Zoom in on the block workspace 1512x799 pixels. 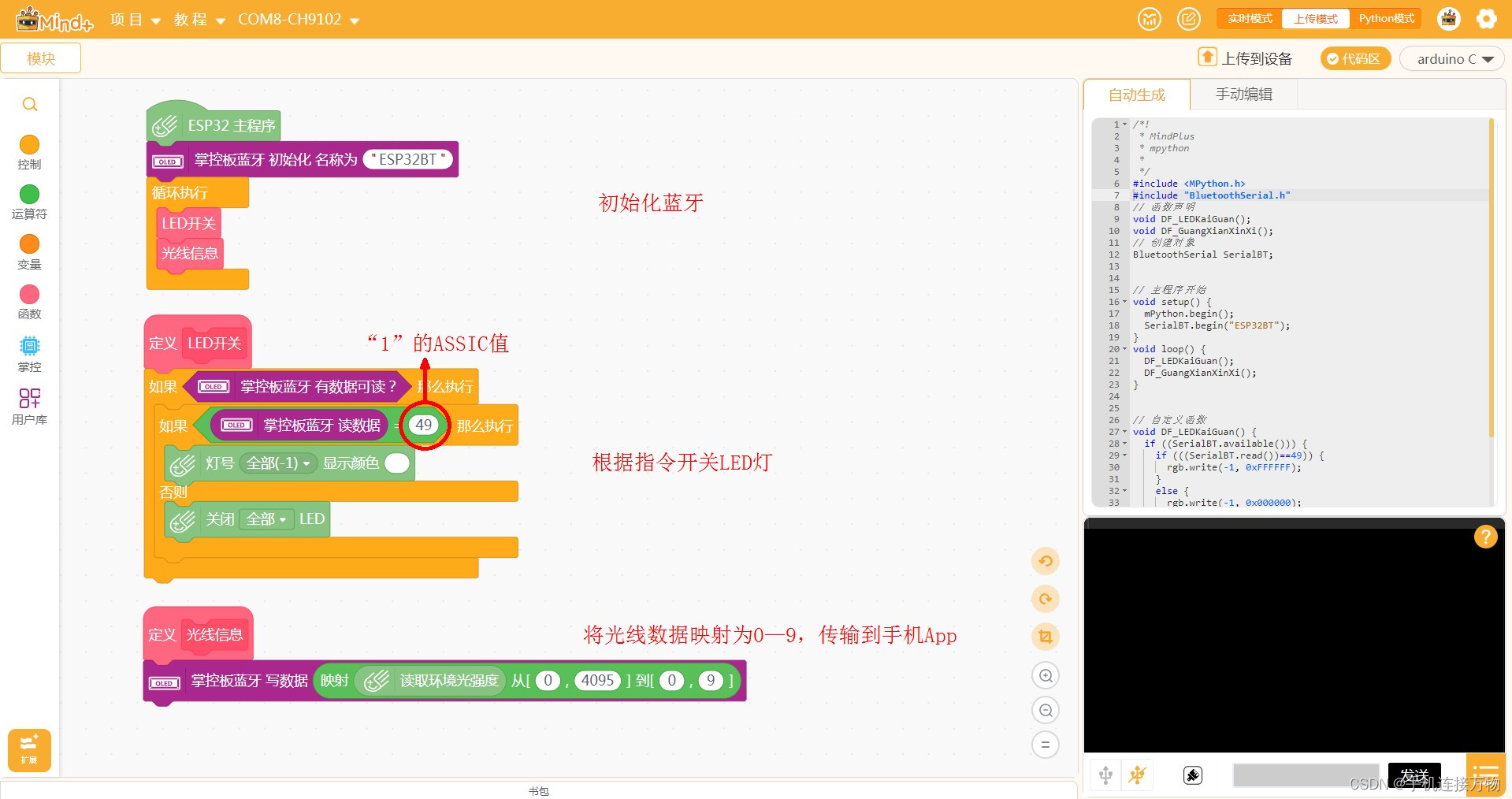coord(1046,675)
